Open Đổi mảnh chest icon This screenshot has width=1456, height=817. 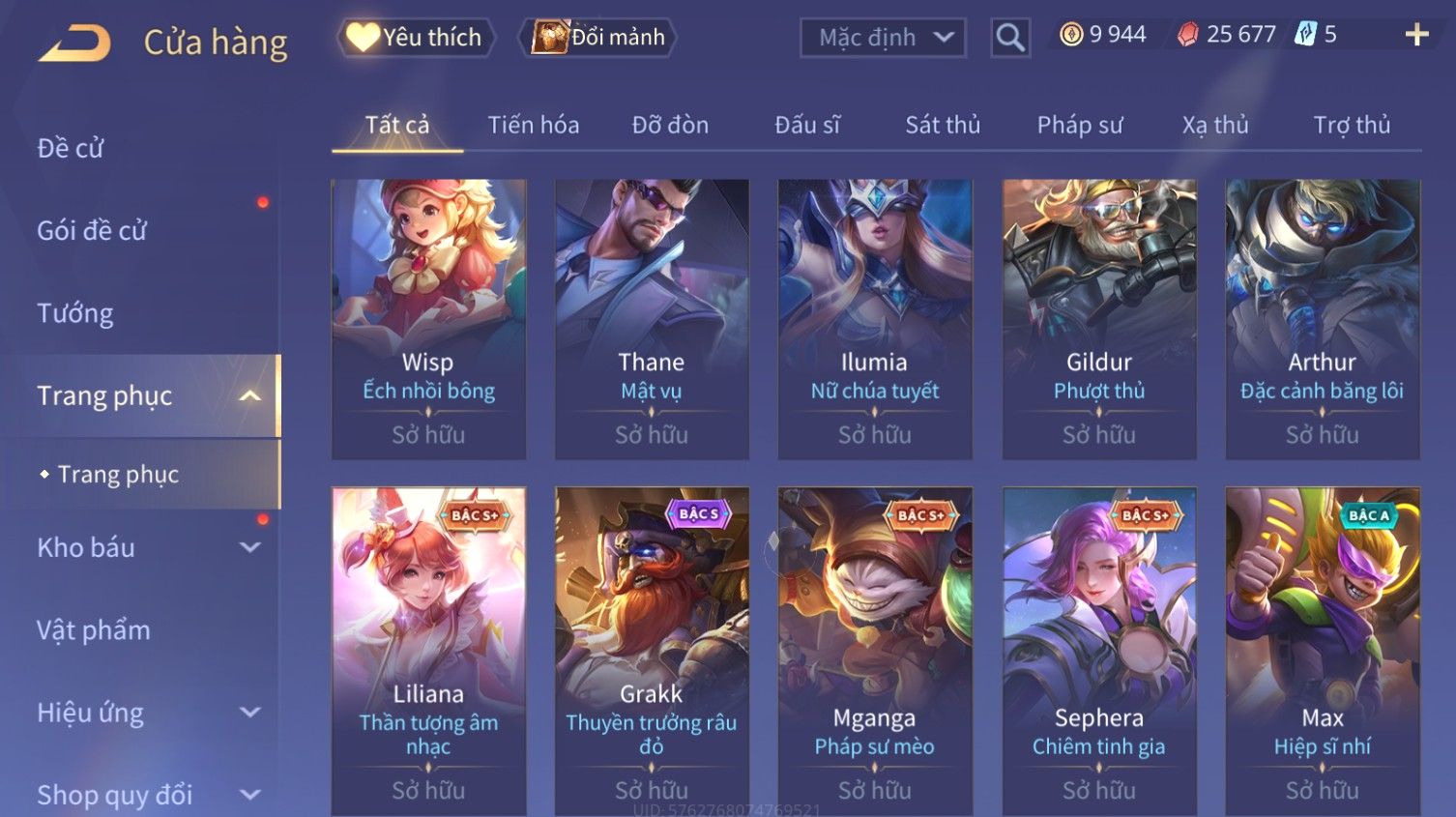click(549, 37)
